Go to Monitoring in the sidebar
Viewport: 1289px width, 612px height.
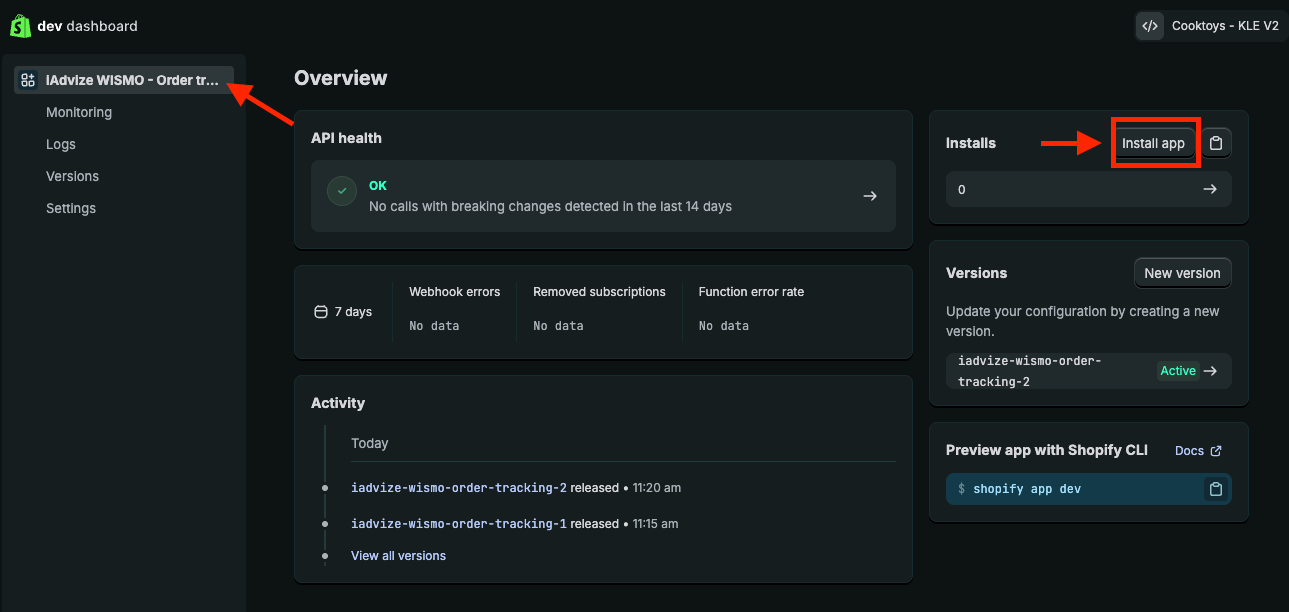(79, 112)
